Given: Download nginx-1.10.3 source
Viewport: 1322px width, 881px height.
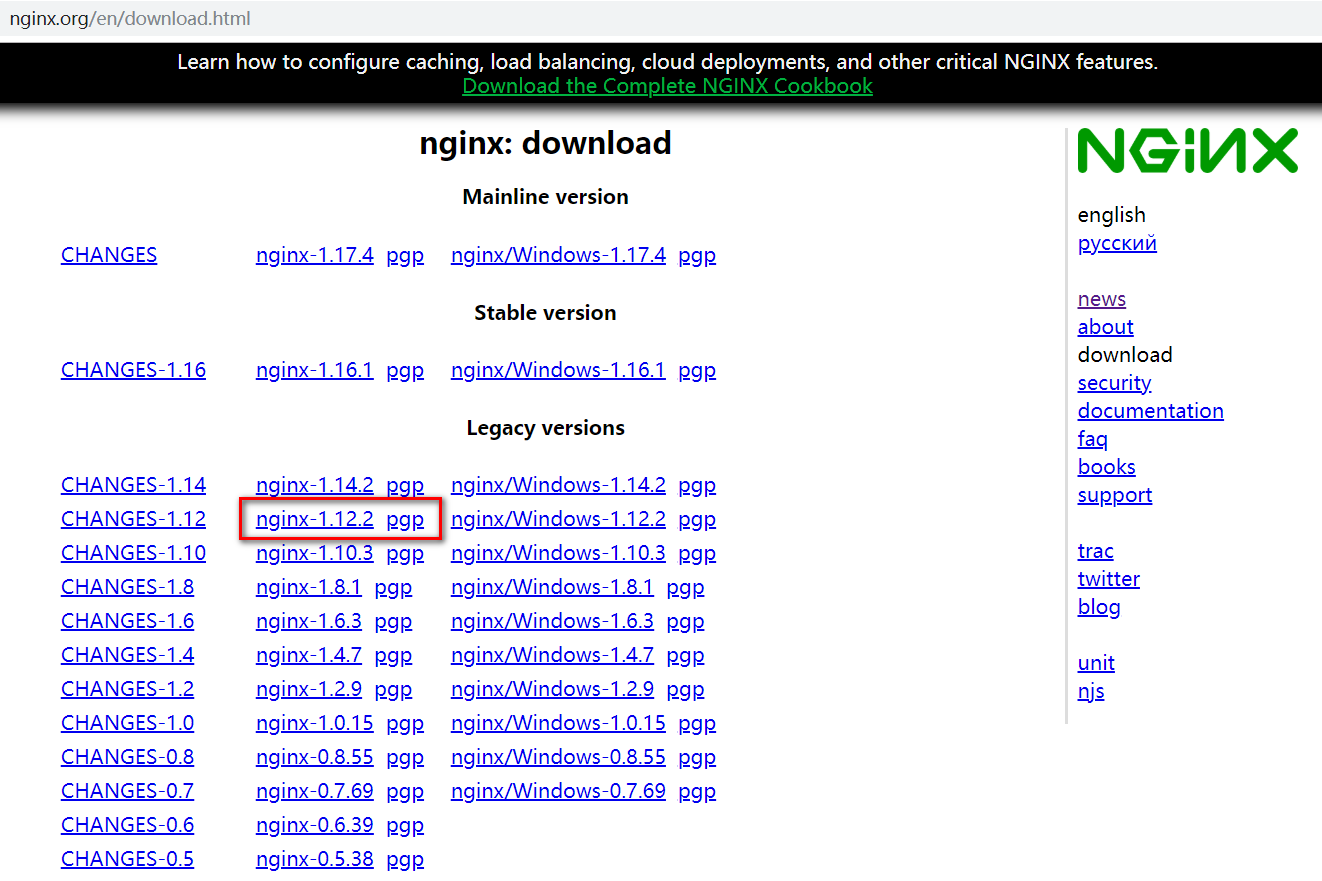Looking at the screenshot, I should click(x=315, y=553).
